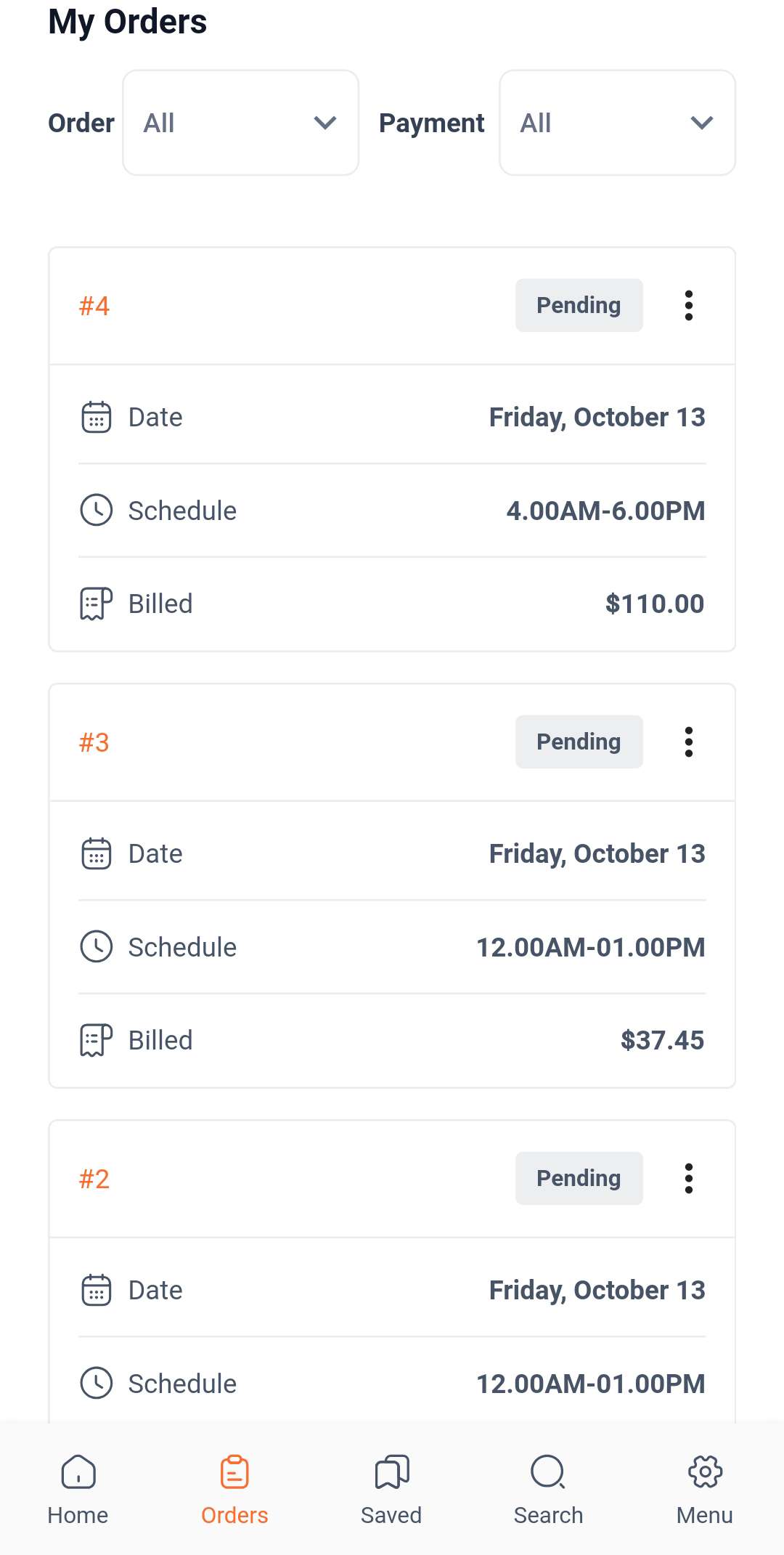784x1555 pixels.
Task: Select the Orders tab label
Action: 234,1516
